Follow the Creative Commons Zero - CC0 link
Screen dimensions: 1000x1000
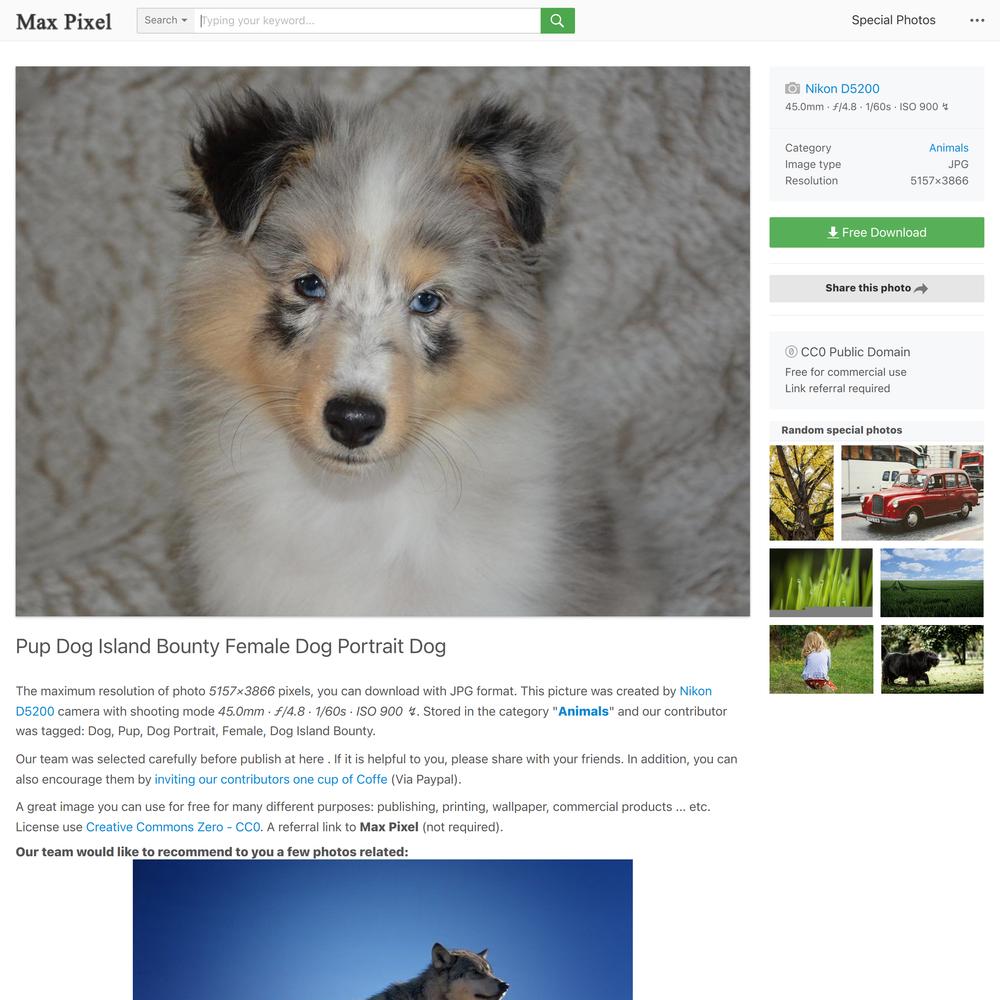point(173,827)
